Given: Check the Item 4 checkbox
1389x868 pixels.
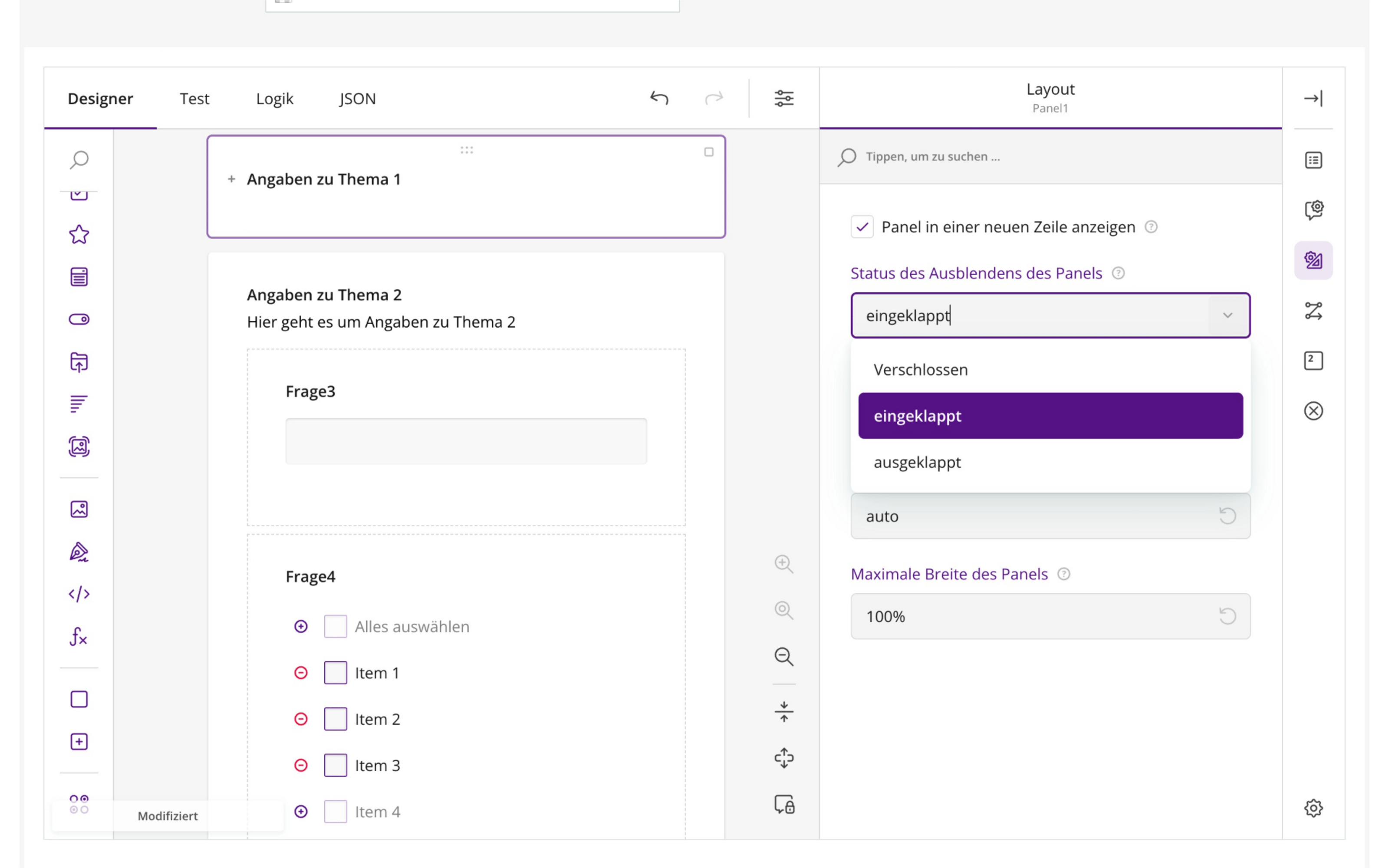Looking at the screenshot, I should pos(335,812).
